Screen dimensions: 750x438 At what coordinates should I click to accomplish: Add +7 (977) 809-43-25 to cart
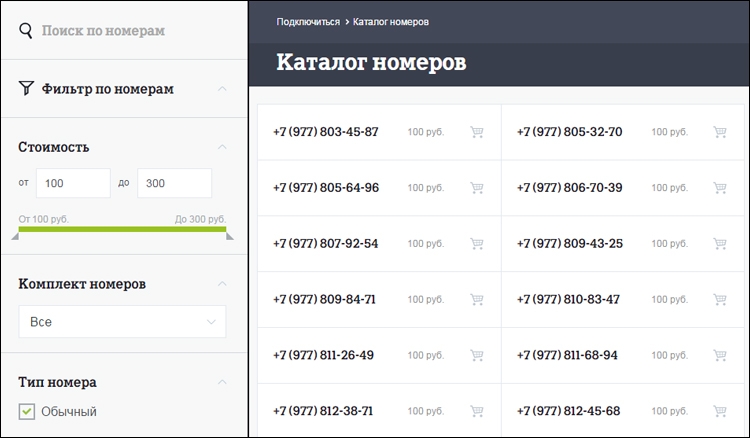[720, 244]
